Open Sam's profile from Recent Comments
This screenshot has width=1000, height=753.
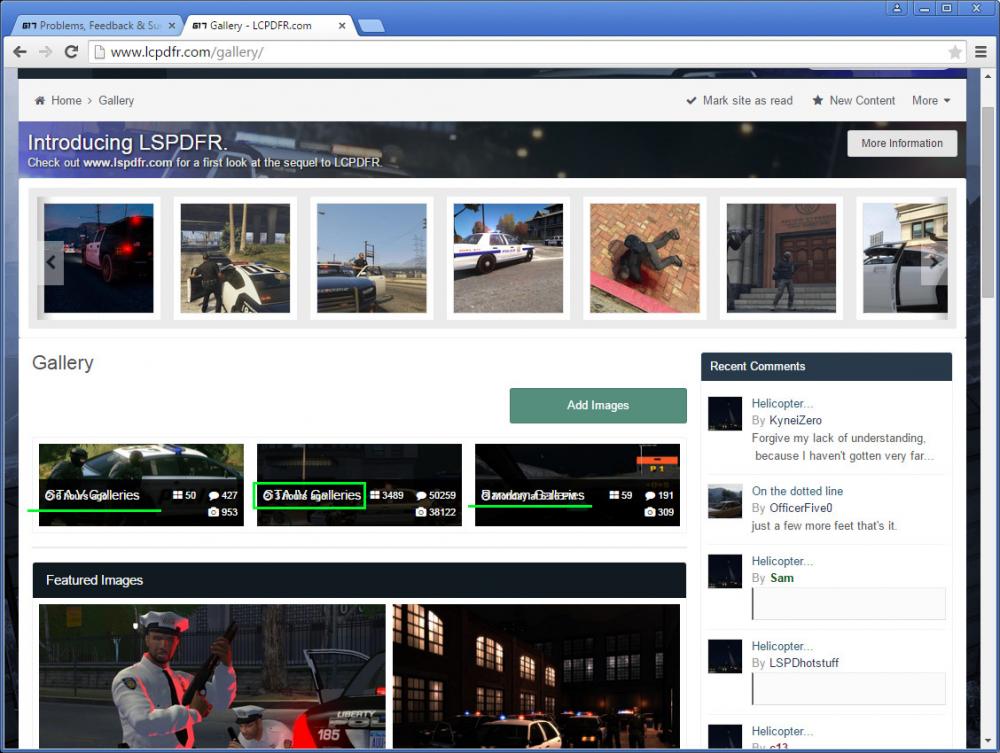pos(781,577)
